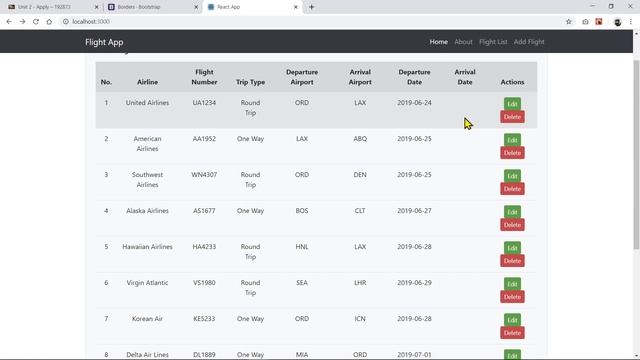Select flight number WN4307 cell
640x360 pixels.
(204, 175)
